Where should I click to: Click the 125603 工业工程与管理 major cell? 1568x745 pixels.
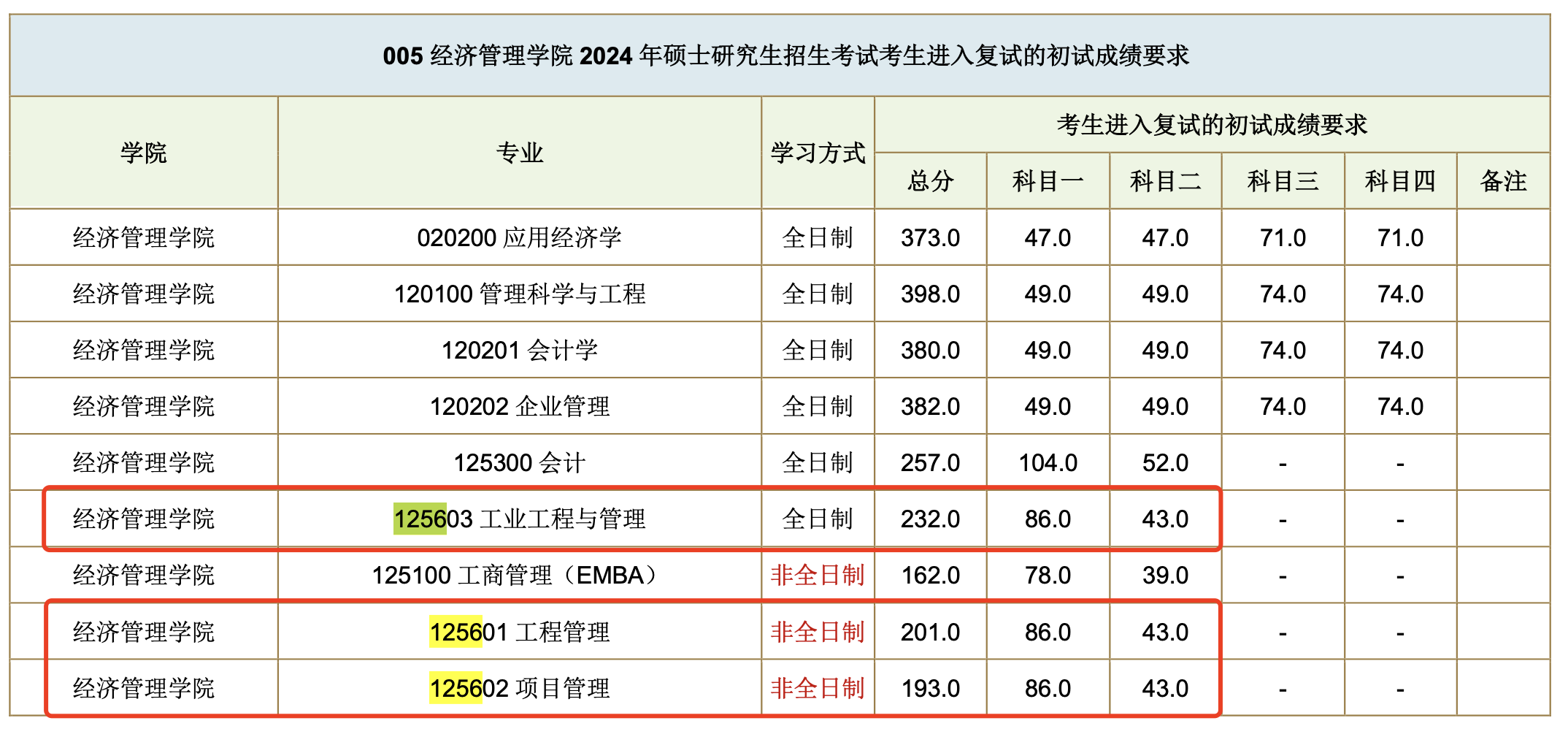(520, 519)
